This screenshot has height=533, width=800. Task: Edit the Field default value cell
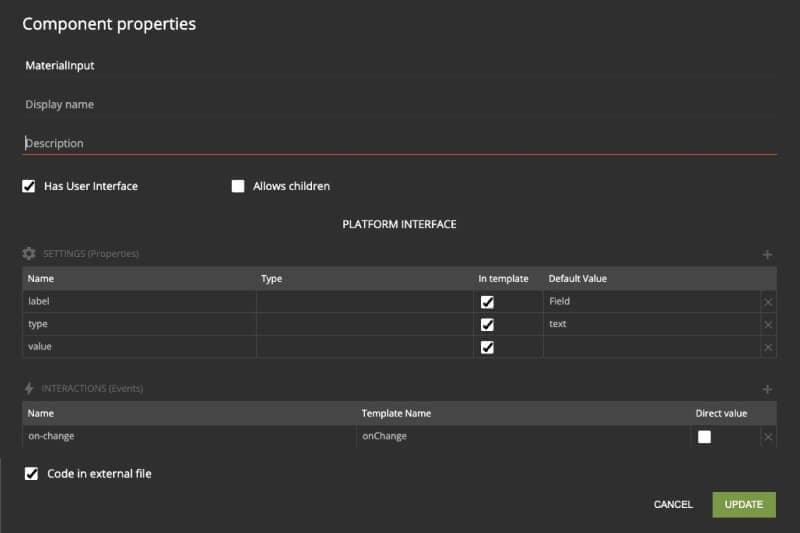pos(652,301)
